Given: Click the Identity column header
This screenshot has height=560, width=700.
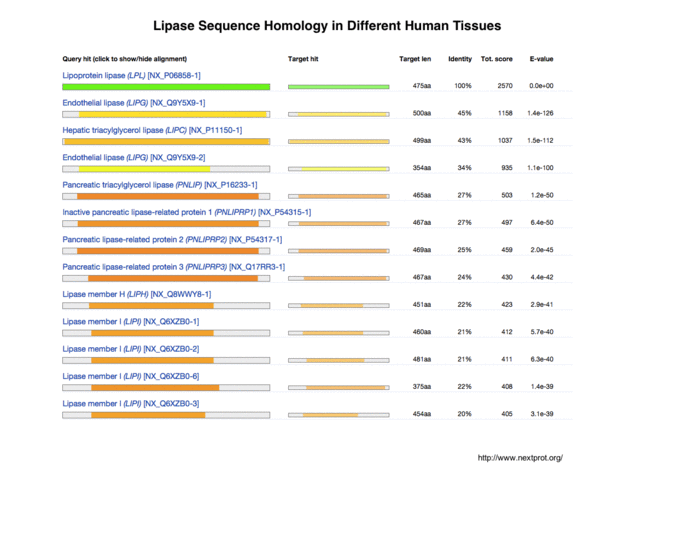Looking at the screenshot, I should [x=460, y=59].
